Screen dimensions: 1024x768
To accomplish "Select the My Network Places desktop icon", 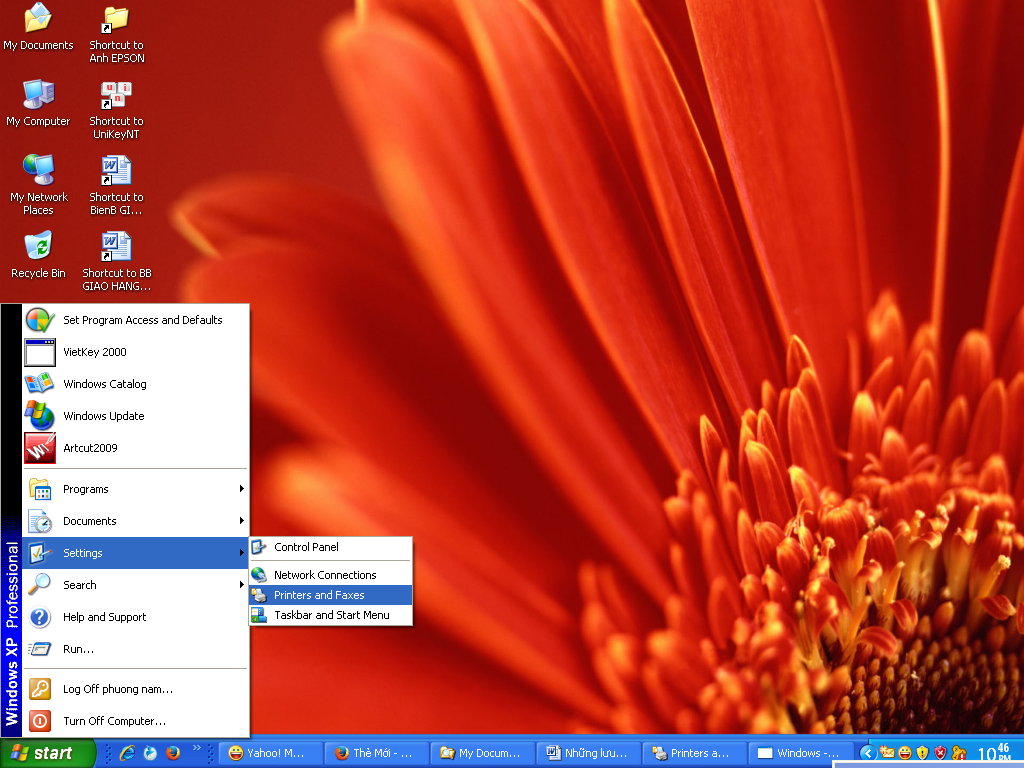I will (38, 185).
